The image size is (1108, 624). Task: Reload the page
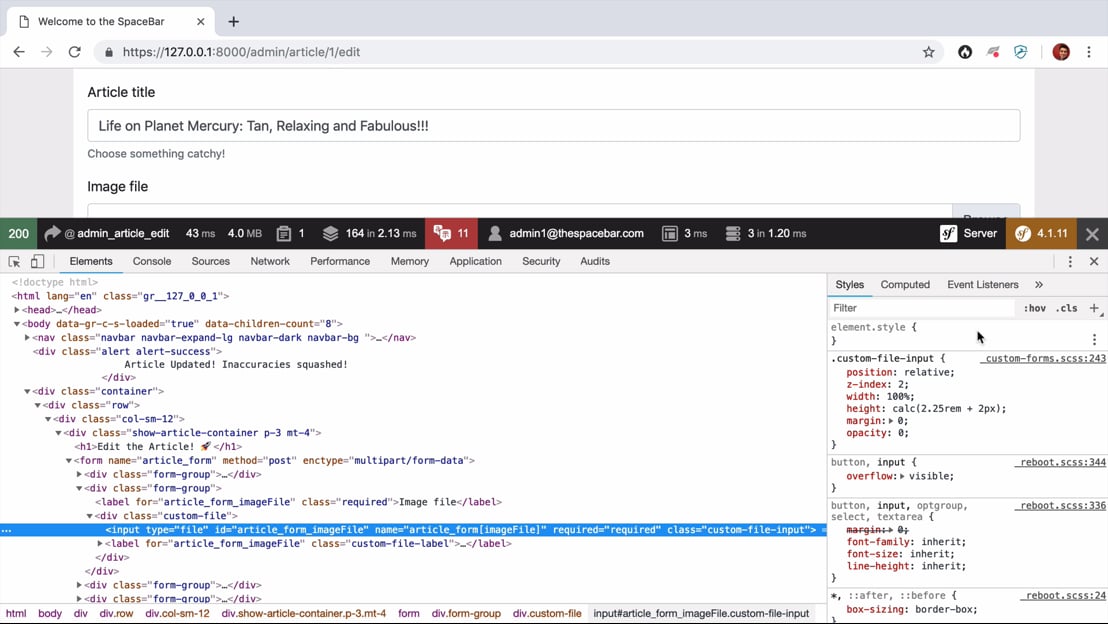pos(74,52)
